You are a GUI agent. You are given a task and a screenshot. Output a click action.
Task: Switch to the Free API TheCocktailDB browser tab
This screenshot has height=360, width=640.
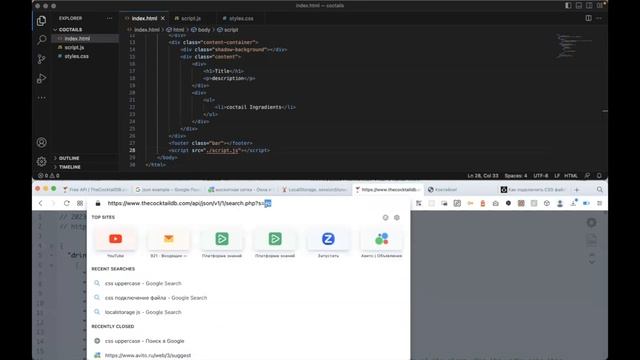tap(95, 189)
